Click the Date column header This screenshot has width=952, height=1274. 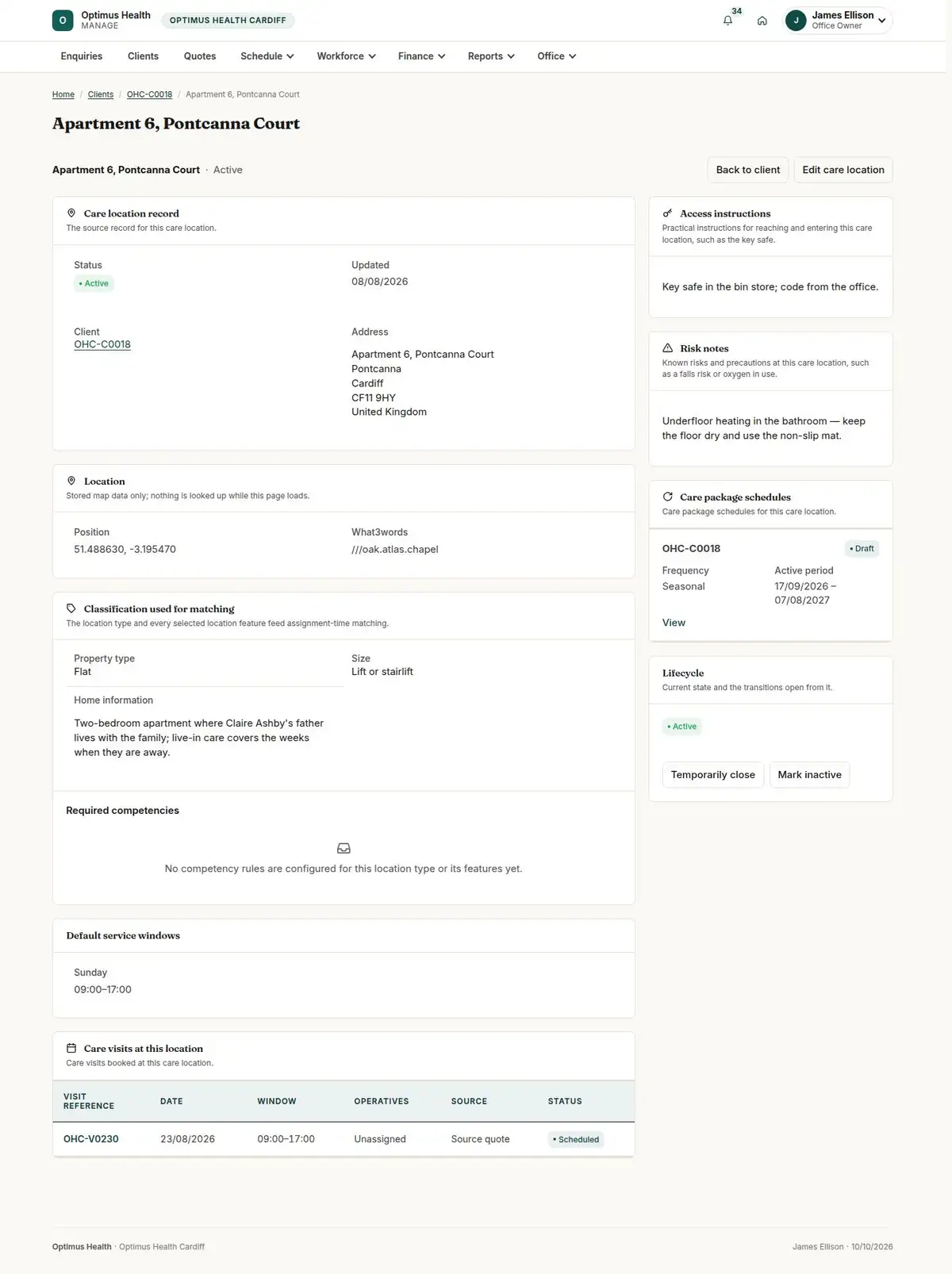click(171, 1101)
